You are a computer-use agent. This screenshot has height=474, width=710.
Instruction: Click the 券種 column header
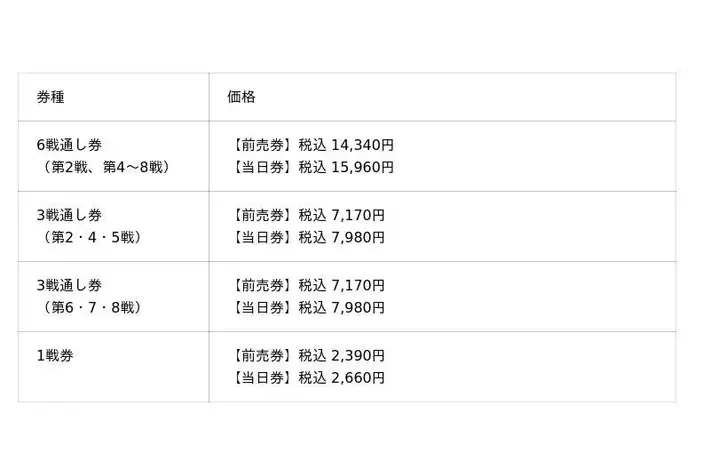point(50,97)
